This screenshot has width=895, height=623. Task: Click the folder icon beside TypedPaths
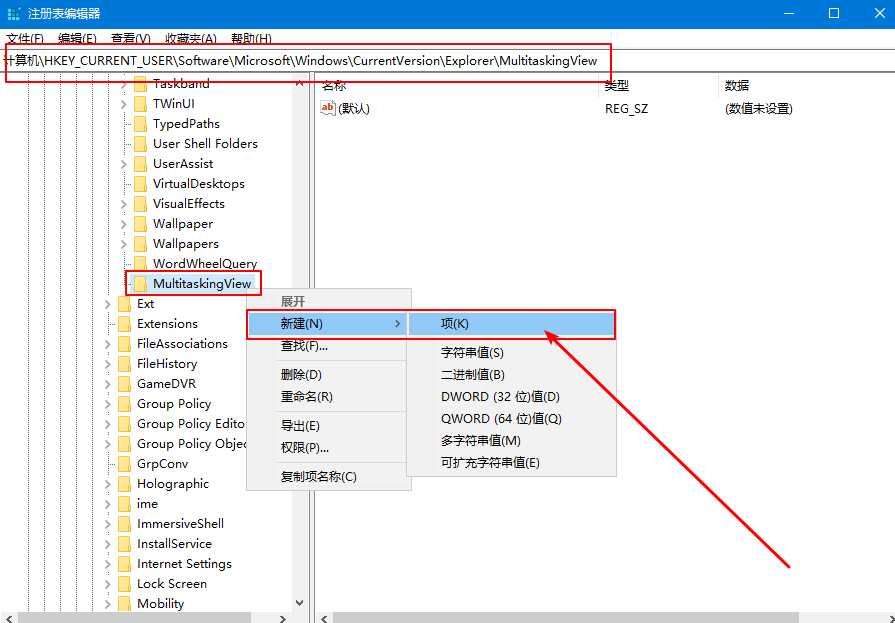[140, 124]
